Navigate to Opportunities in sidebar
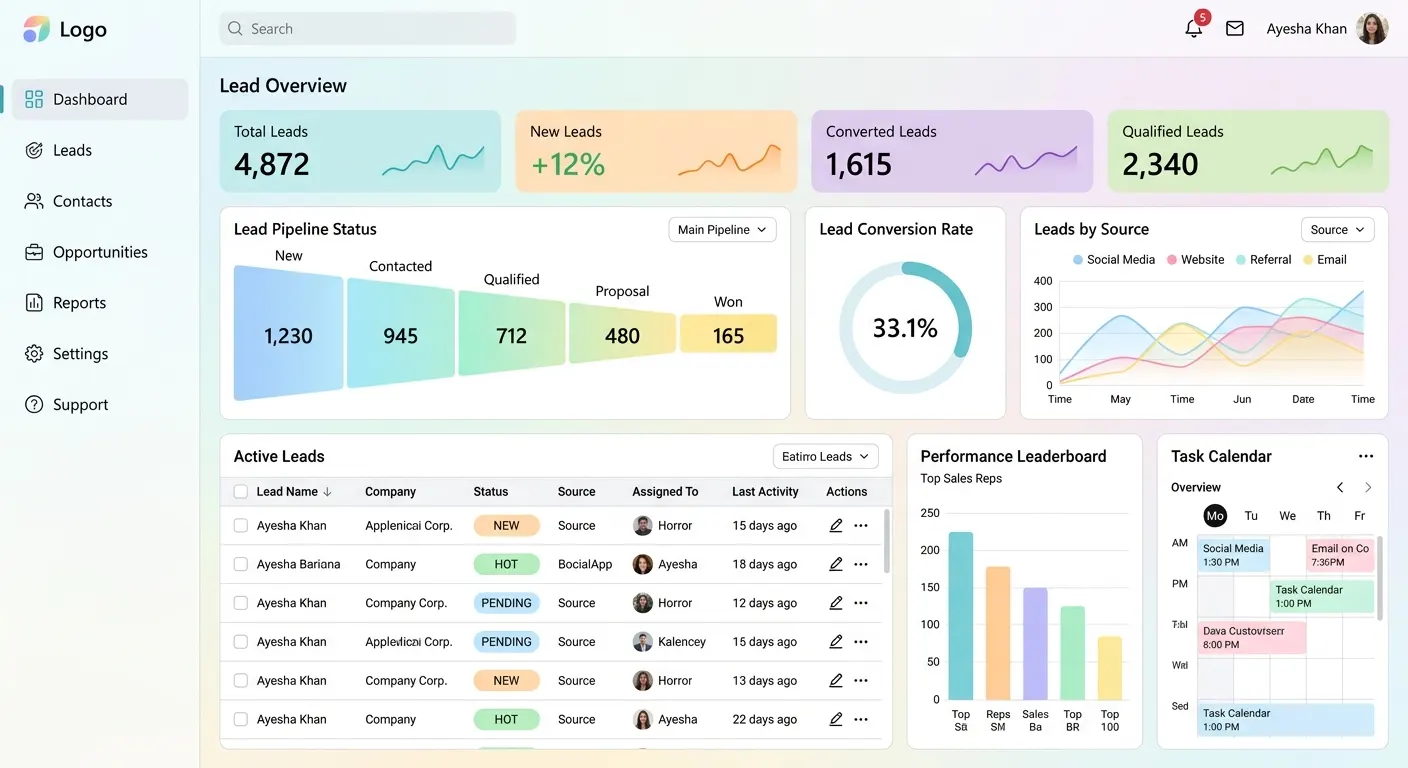Viewport: 1408px width, 768px height. (99, 252)
